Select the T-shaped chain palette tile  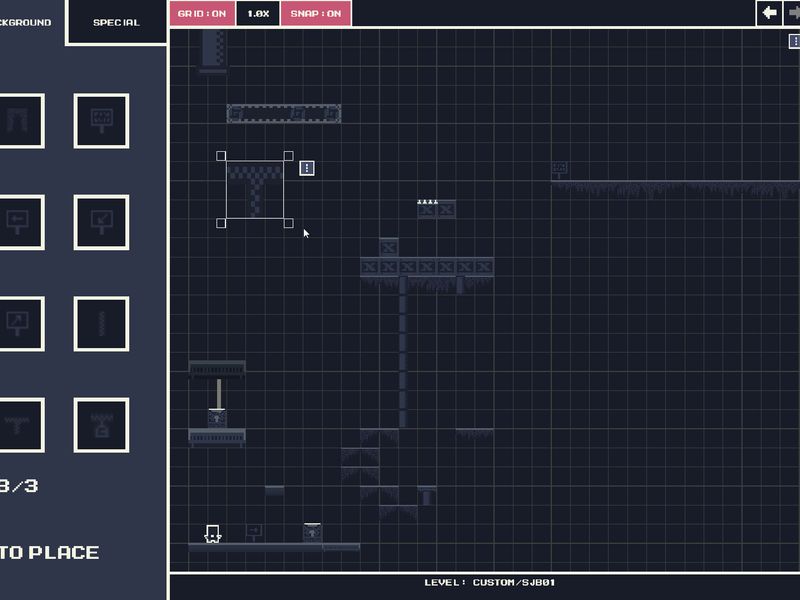[x=20, y=425]
